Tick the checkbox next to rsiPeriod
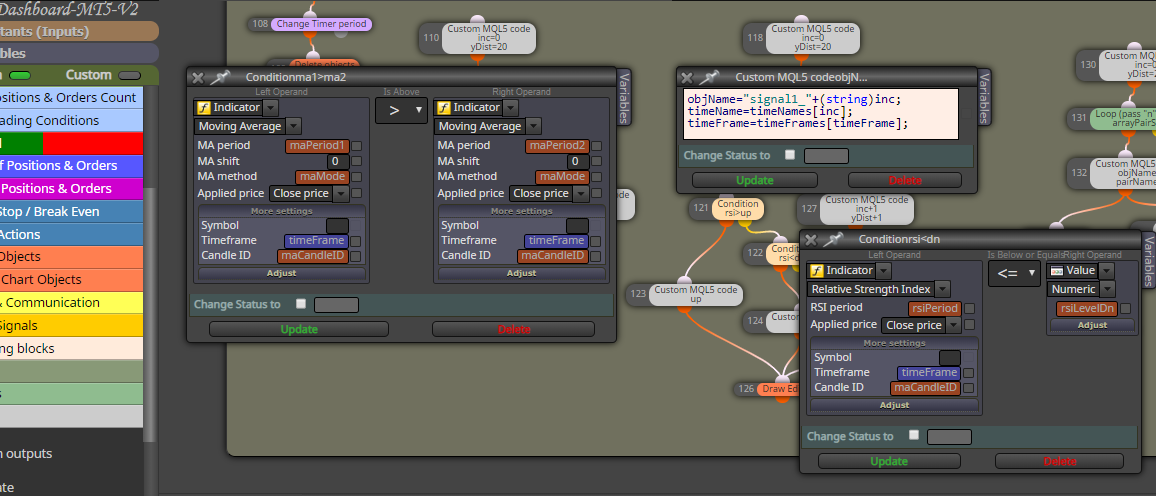Viewport: 1156px width, 496px height. 969,309
